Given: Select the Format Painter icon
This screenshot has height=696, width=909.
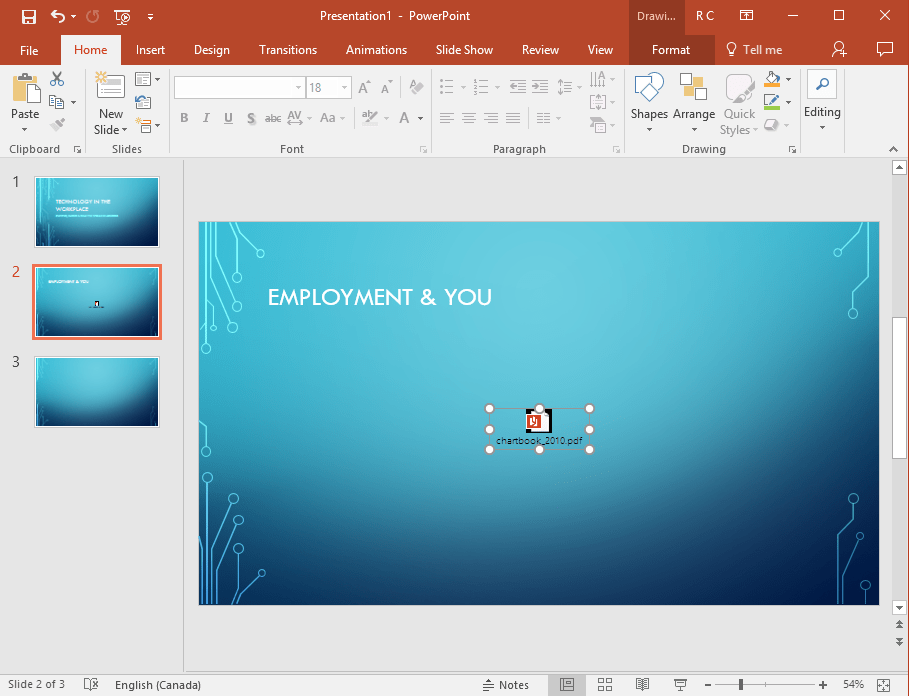Looking at the screenshot, I should 57,124.
